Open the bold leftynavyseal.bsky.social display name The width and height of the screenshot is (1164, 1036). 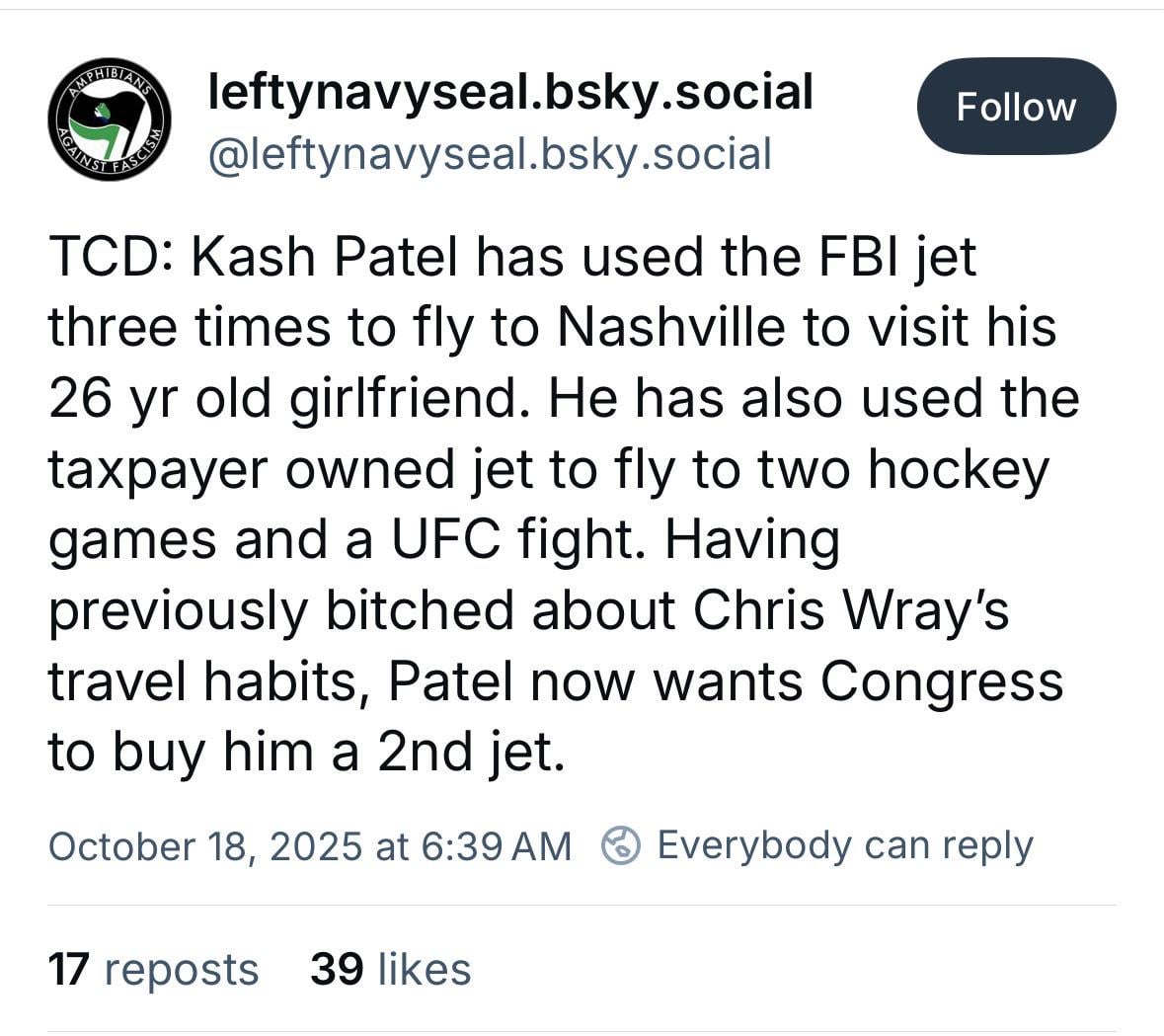[x=509, y=92]
